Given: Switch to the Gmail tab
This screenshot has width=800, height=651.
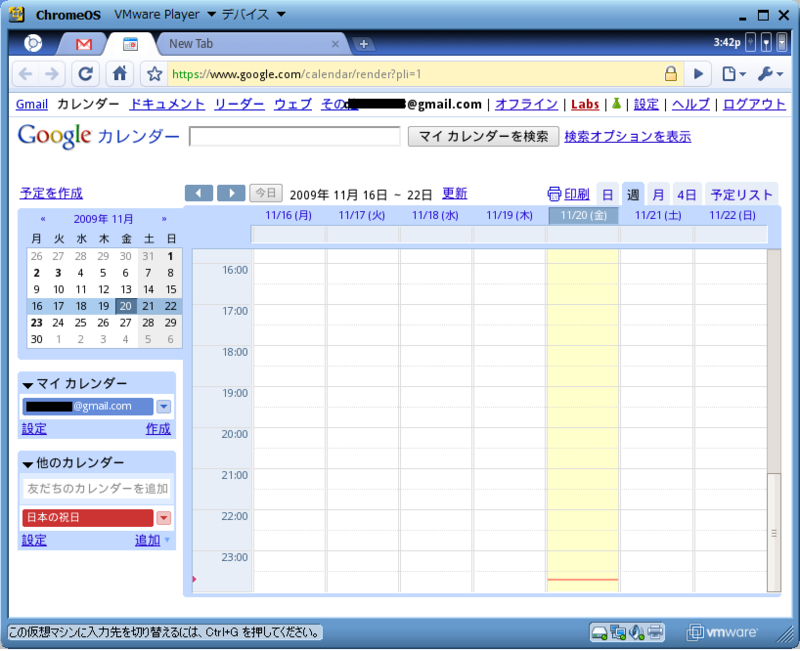Looking at the screenshot, I should tap(84, 44).
